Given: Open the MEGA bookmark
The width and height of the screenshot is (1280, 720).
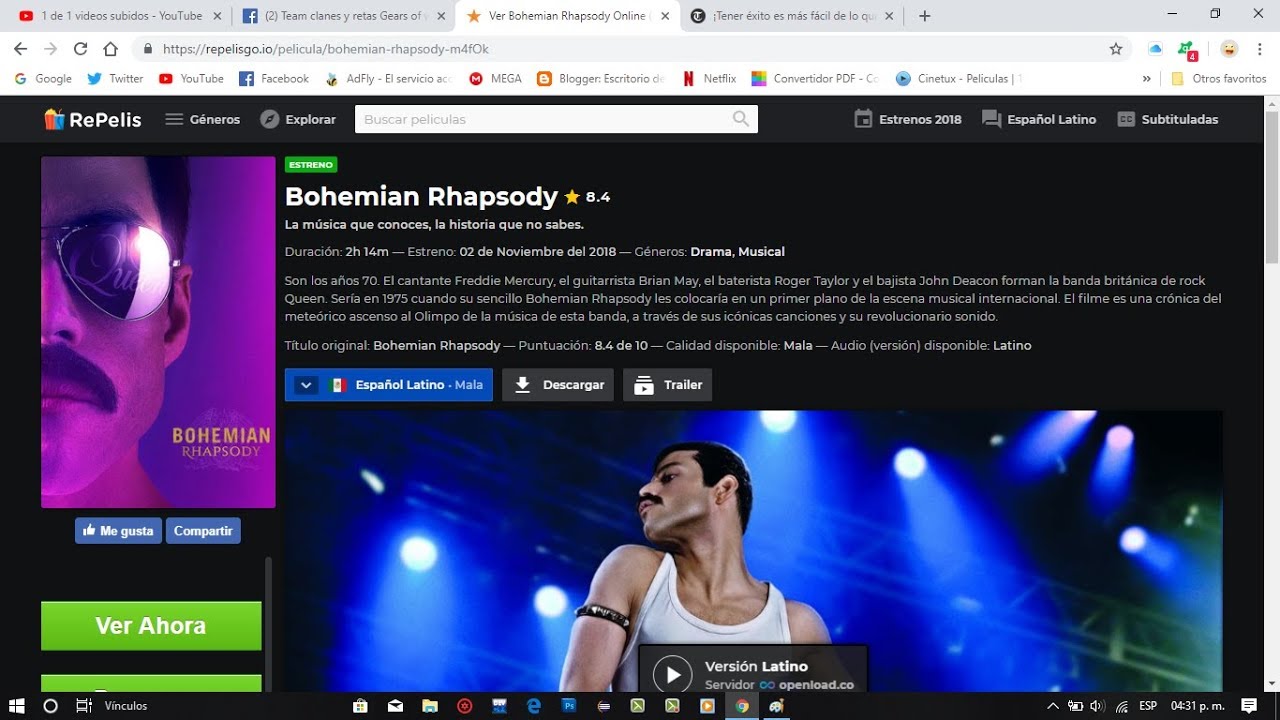Looking at the screenshot, I should 496,78.
